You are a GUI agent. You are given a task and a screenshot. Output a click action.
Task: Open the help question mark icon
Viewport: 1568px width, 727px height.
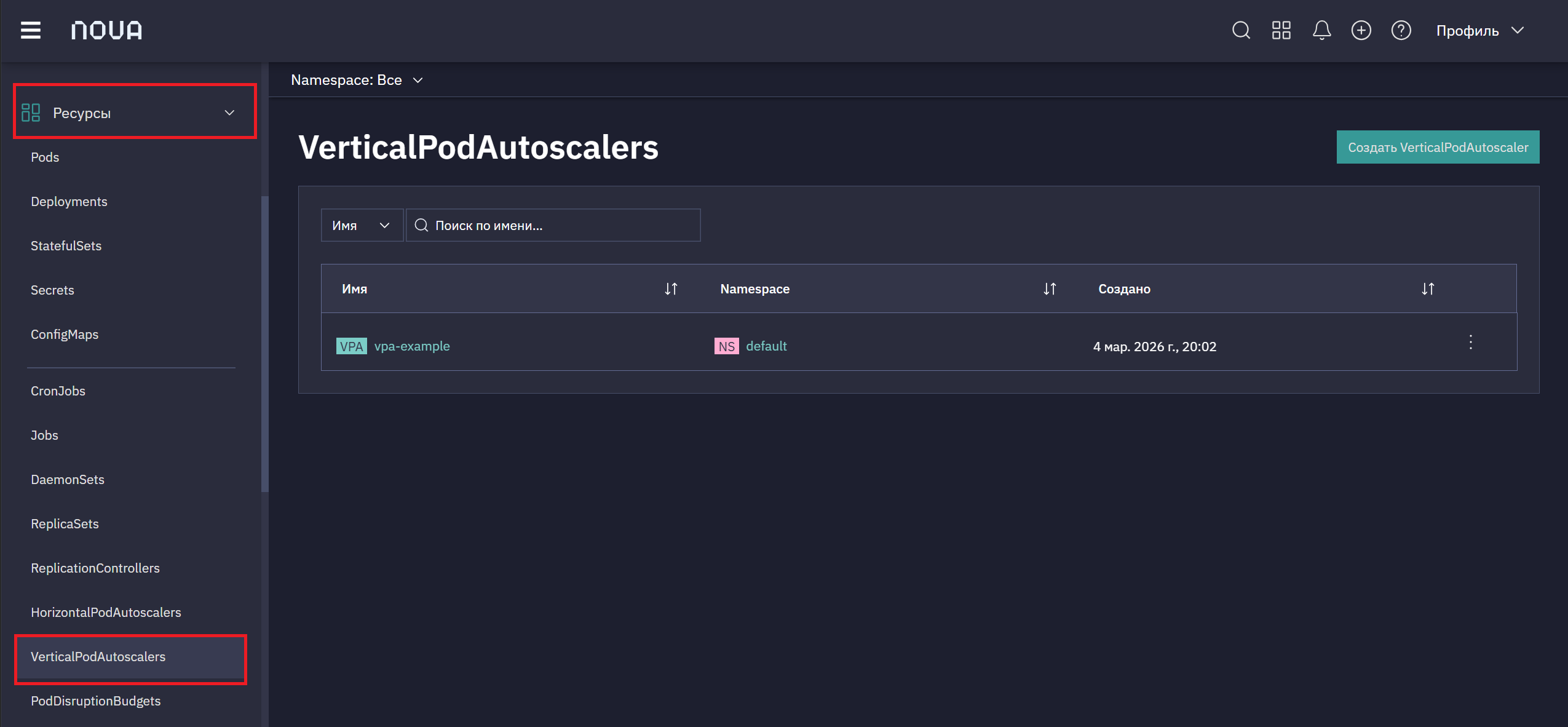(x=1401, y=30)
